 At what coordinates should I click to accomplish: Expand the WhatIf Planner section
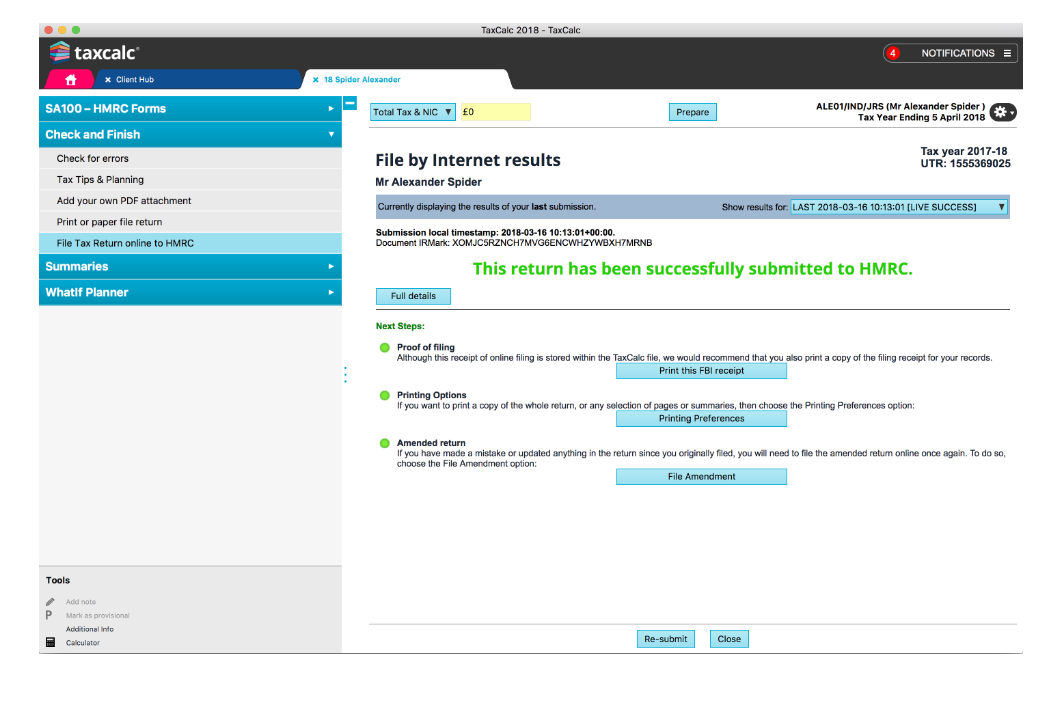190,292
